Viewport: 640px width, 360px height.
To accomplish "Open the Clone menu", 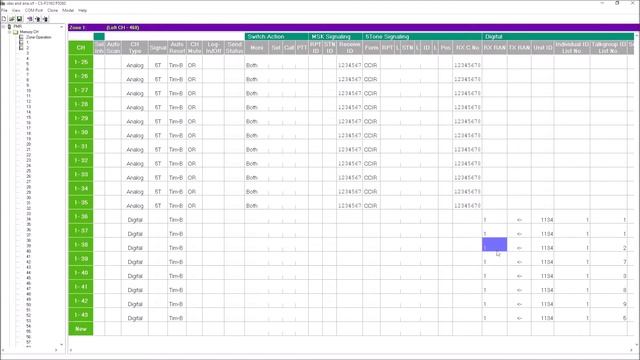I will tap(53, 10).
